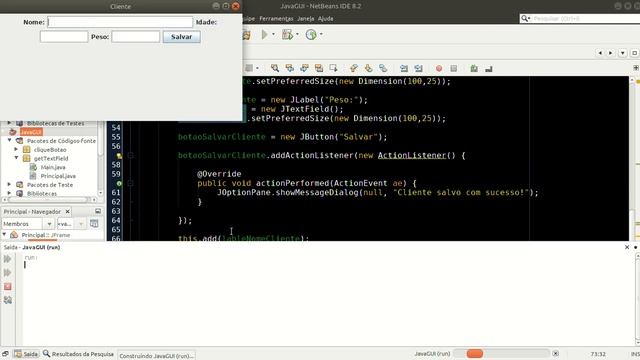The height and width of the screenshot is (360, 640).
Task: Click Construindo JavaGUI (run) status tab
Action: (156, 356)
